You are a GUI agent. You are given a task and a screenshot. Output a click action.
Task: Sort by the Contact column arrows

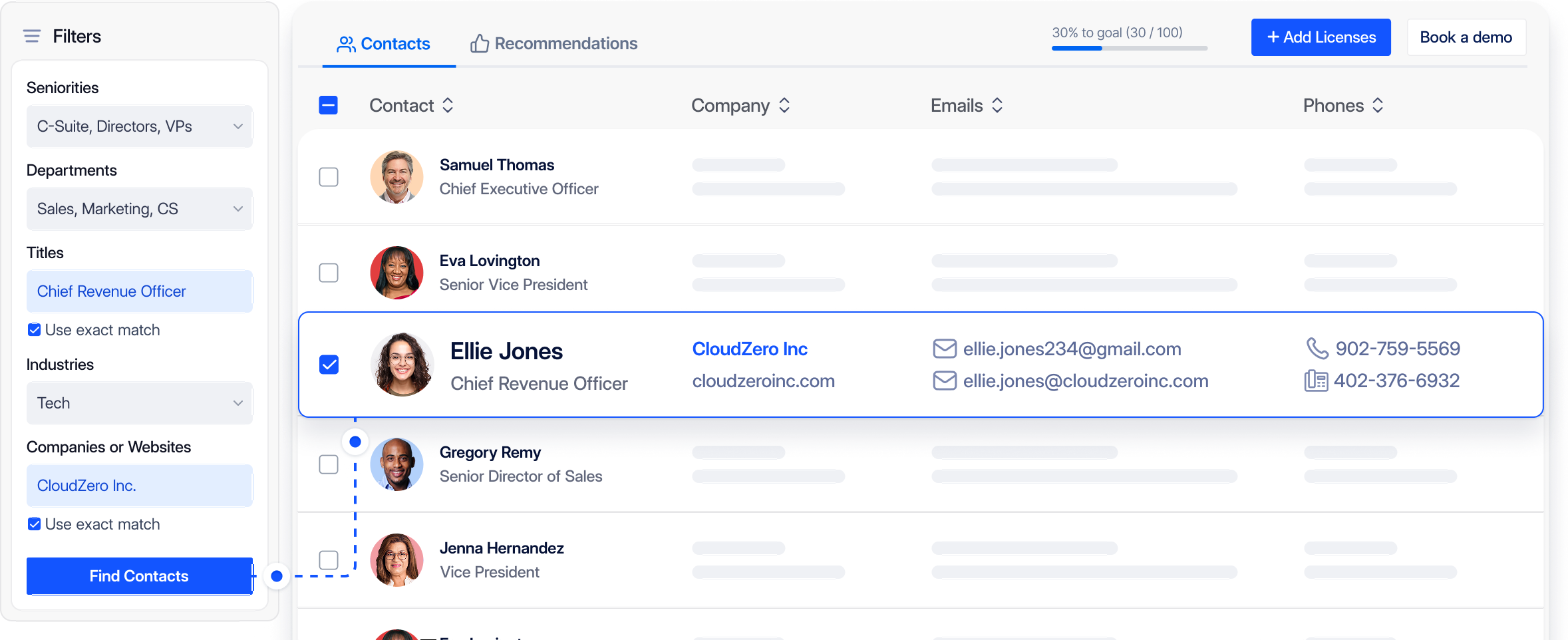click(x=448, y=105)
